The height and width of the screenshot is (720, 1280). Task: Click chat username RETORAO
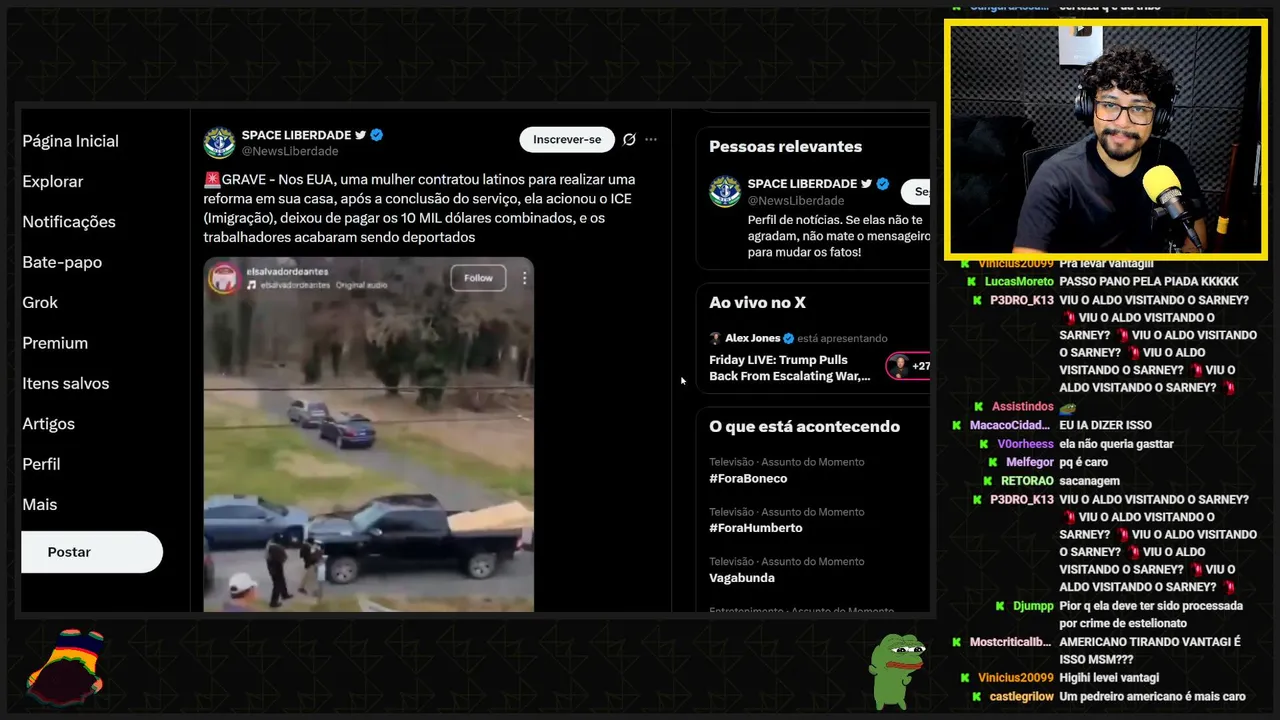coord(1027,481)
